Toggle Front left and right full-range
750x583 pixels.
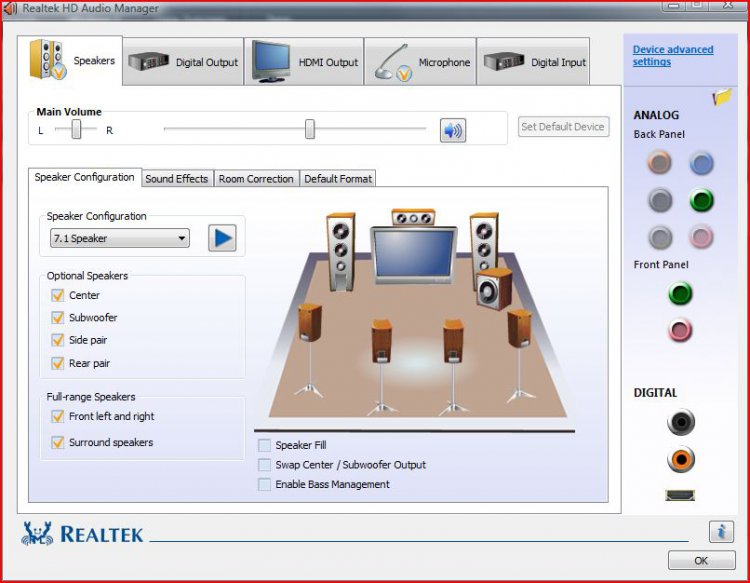coord(58,416)
